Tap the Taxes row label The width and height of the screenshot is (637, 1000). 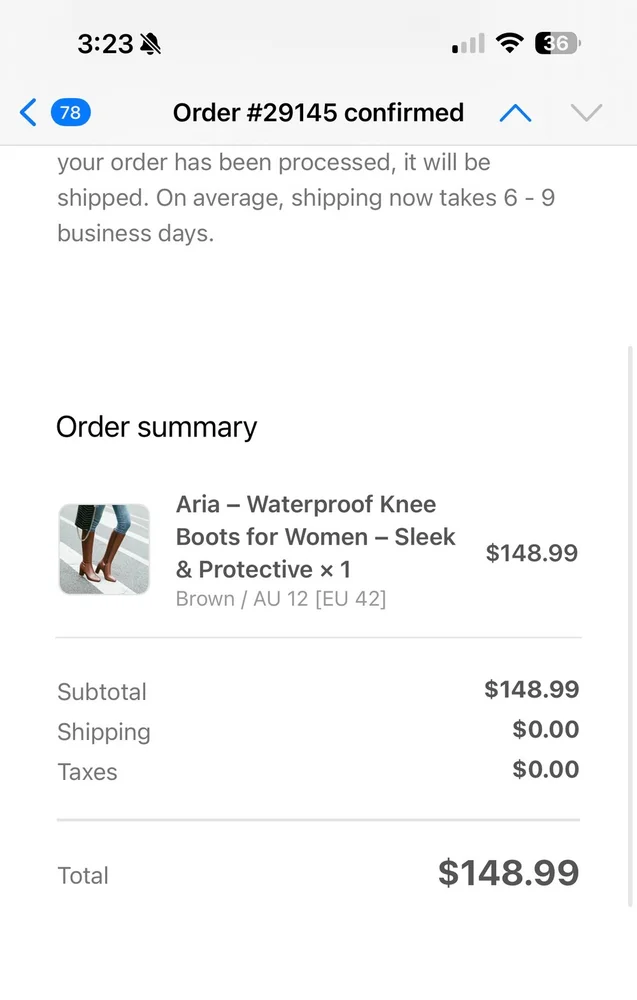pos(87,772)
